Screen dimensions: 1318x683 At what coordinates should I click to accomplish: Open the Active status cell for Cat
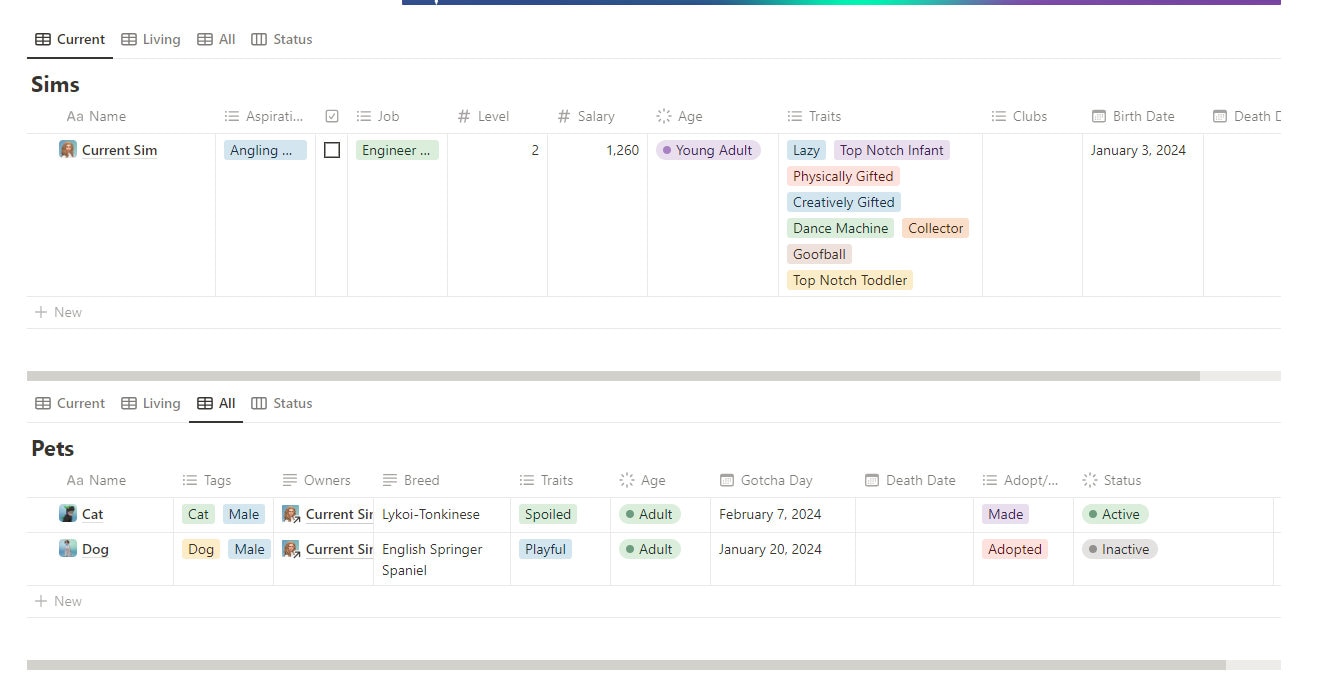click(x=1115, y=514)
